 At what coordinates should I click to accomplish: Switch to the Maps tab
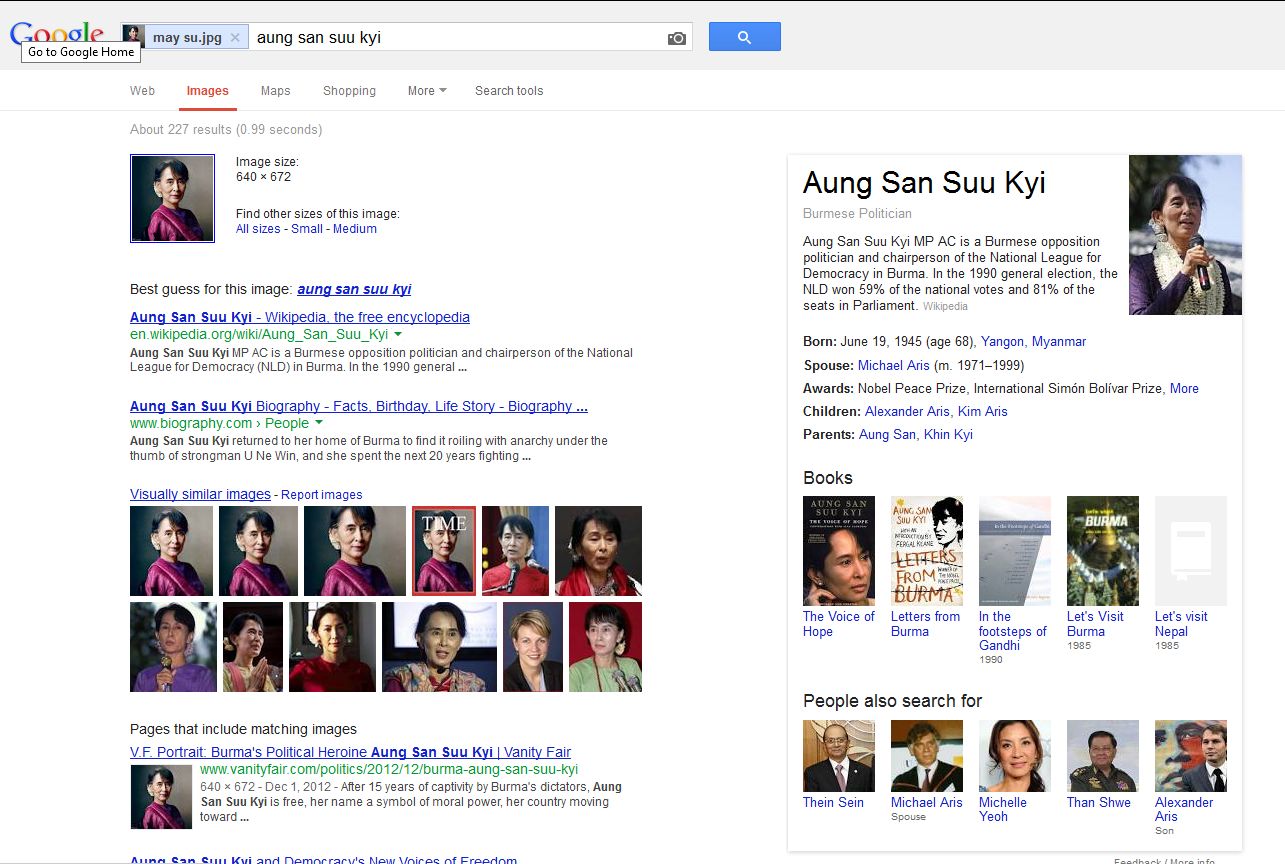pos(276,91)
